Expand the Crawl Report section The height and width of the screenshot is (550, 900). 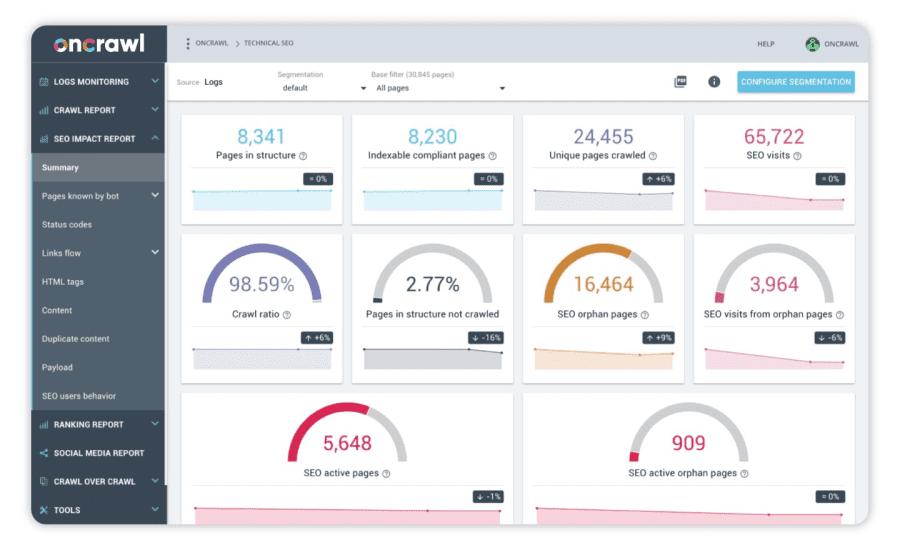pyautogui.click(x=155, y=109)
